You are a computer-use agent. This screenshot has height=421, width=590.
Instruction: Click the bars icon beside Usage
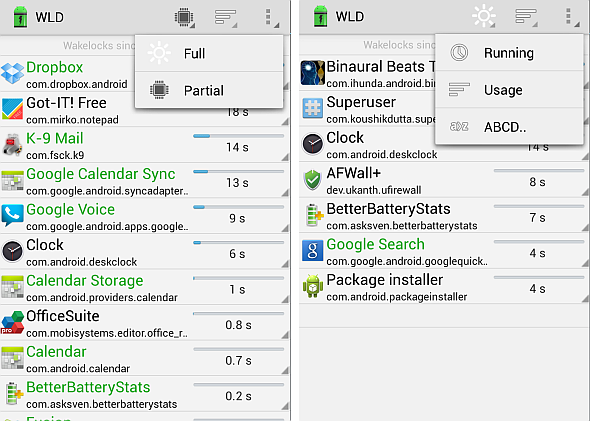coord(459,90)
